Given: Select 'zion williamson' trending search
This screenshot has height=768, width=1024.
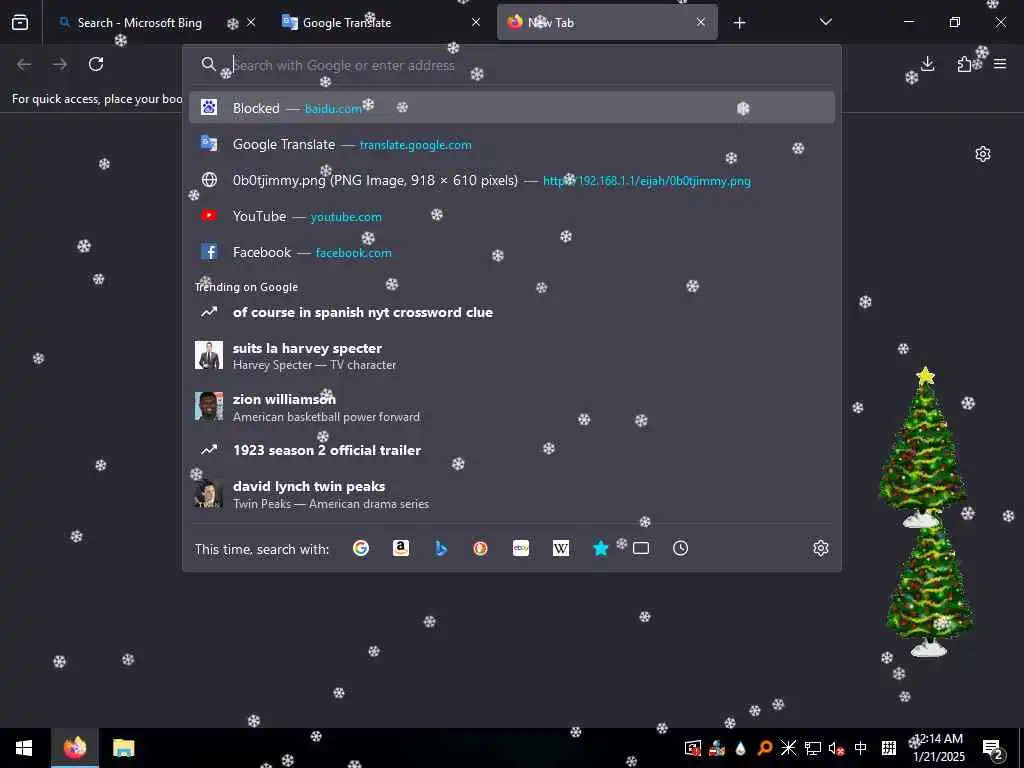Looking at the screenshot, I should tap(511, 407).
